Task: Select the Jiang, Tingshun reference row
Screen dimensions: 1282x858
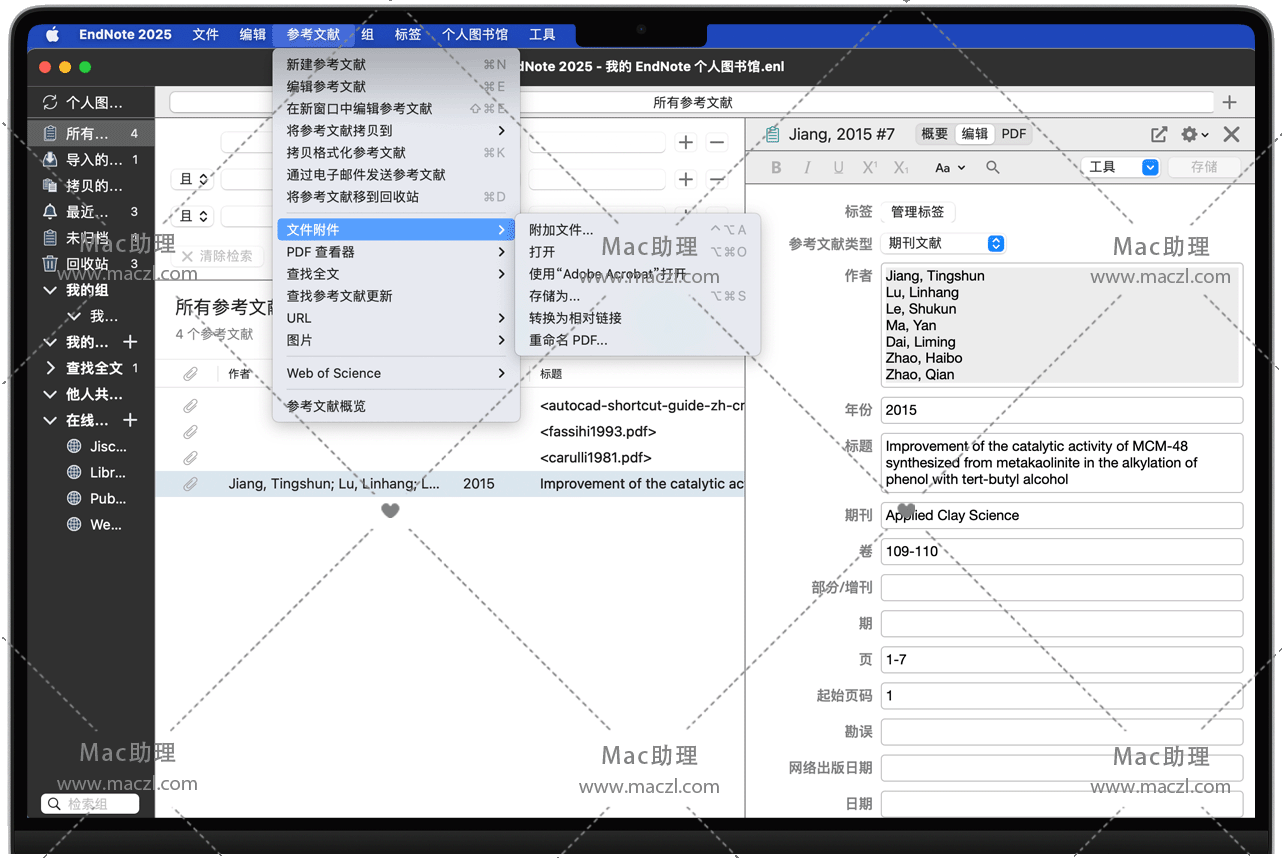Action: [450, 484]
